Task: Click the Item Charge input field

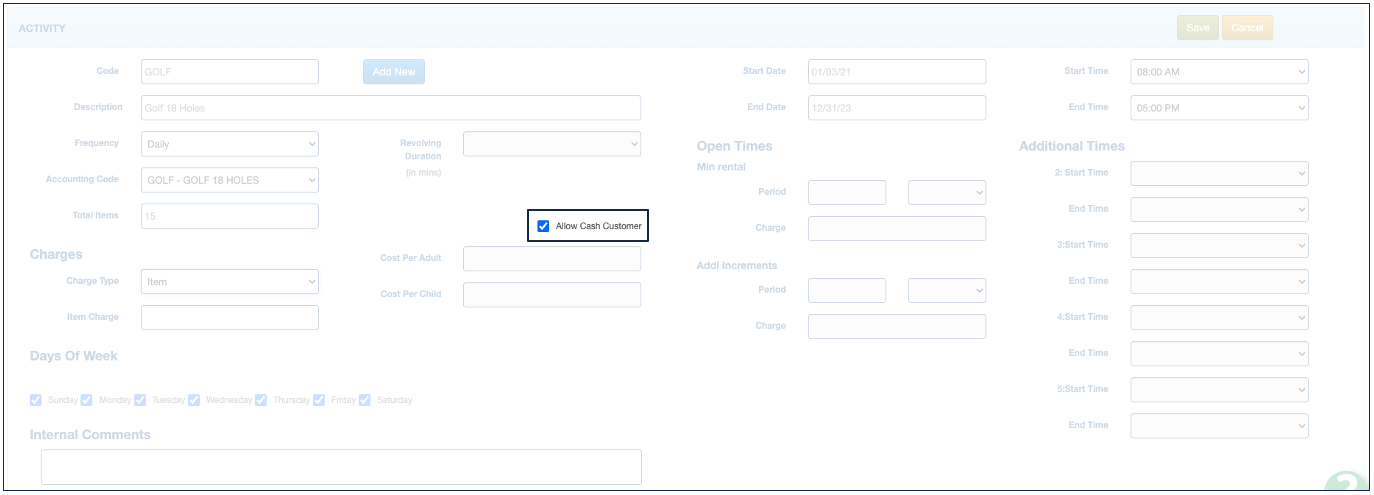Action: 230,318
